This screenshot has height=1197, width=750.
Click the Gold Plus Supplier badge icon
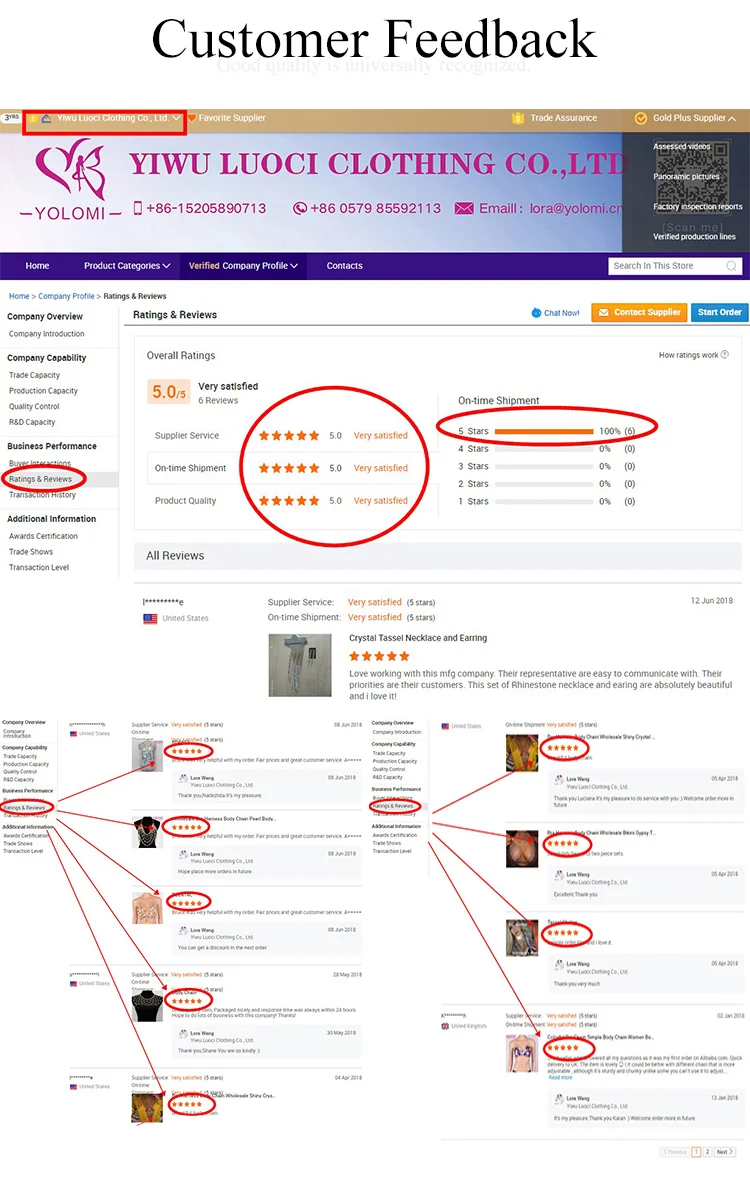(641, 118)
